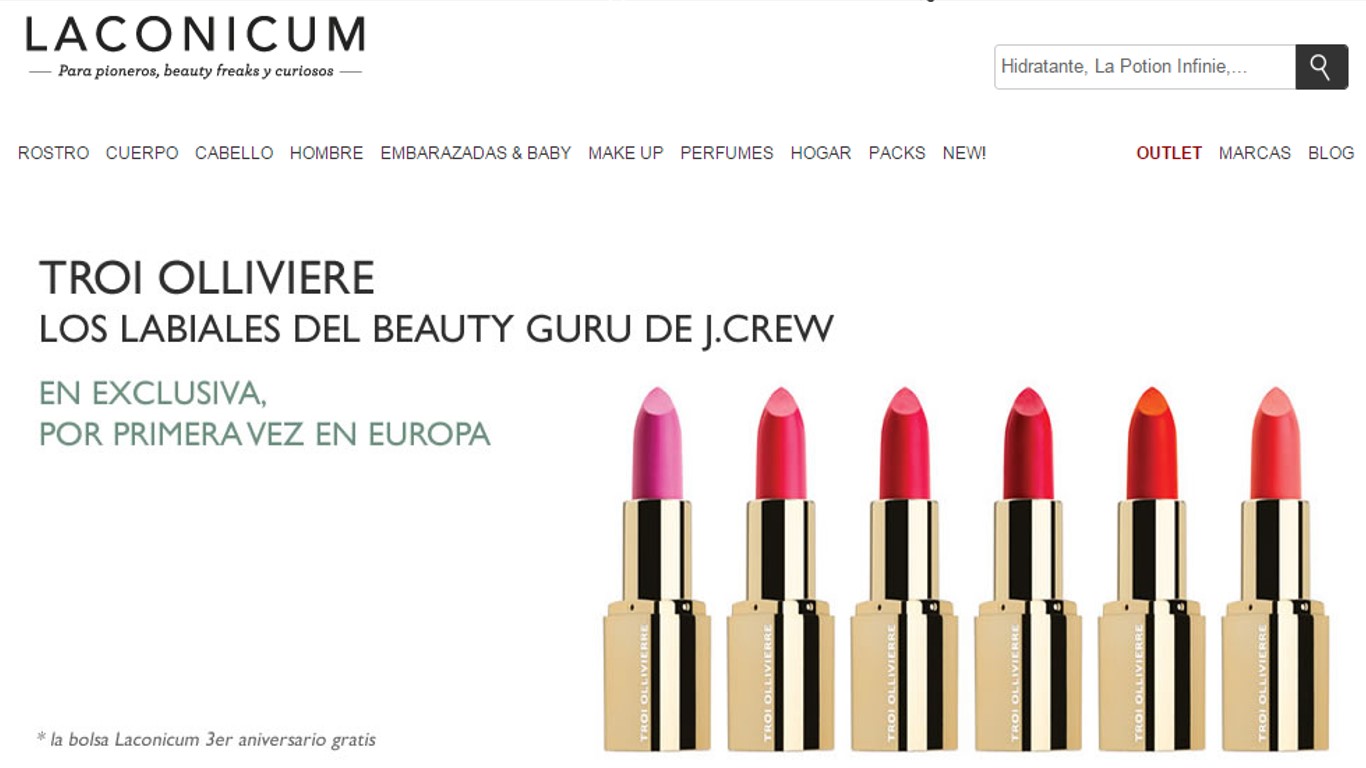Open the PACKS menu item
This screenshot has height=768, width=1366.
pyautogui.click(x=896, y=153)
